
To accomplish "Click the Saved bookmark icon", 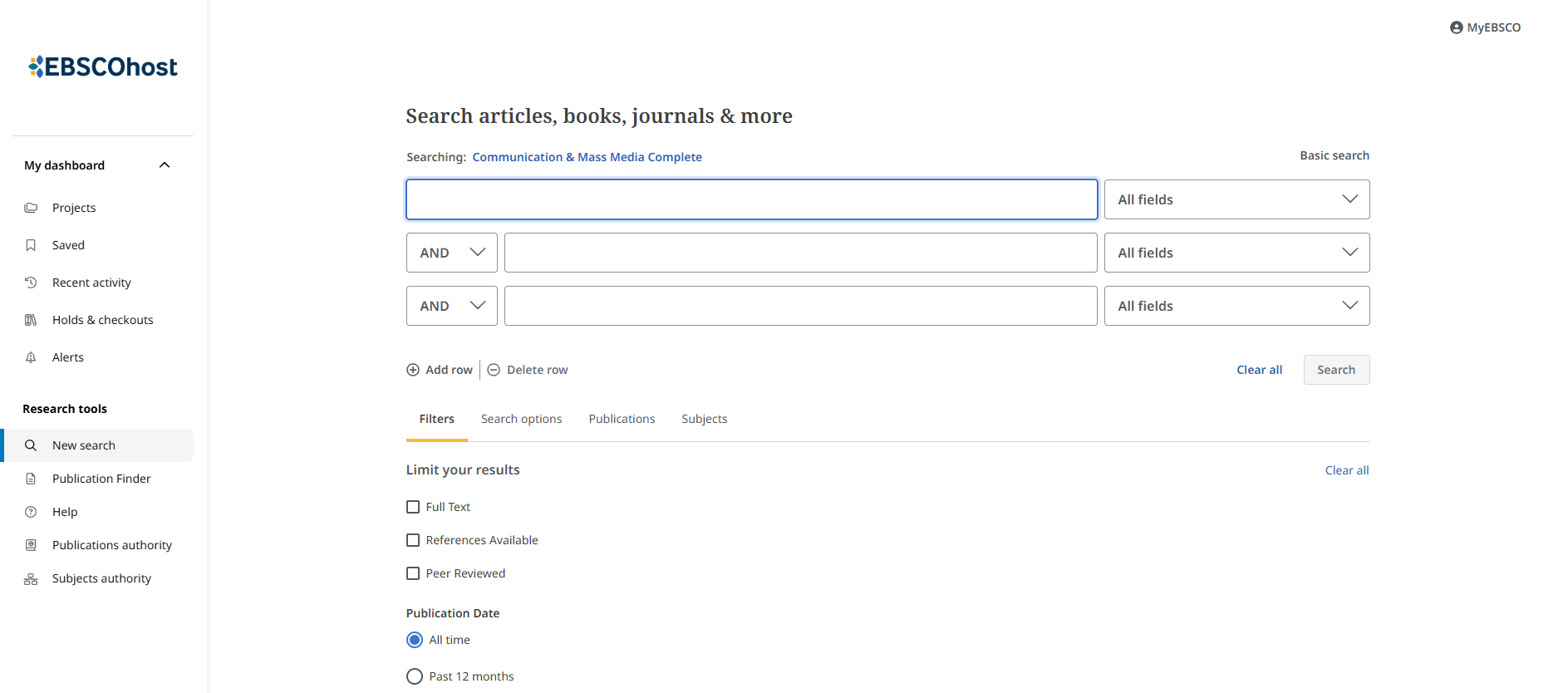I will [31, 245].
